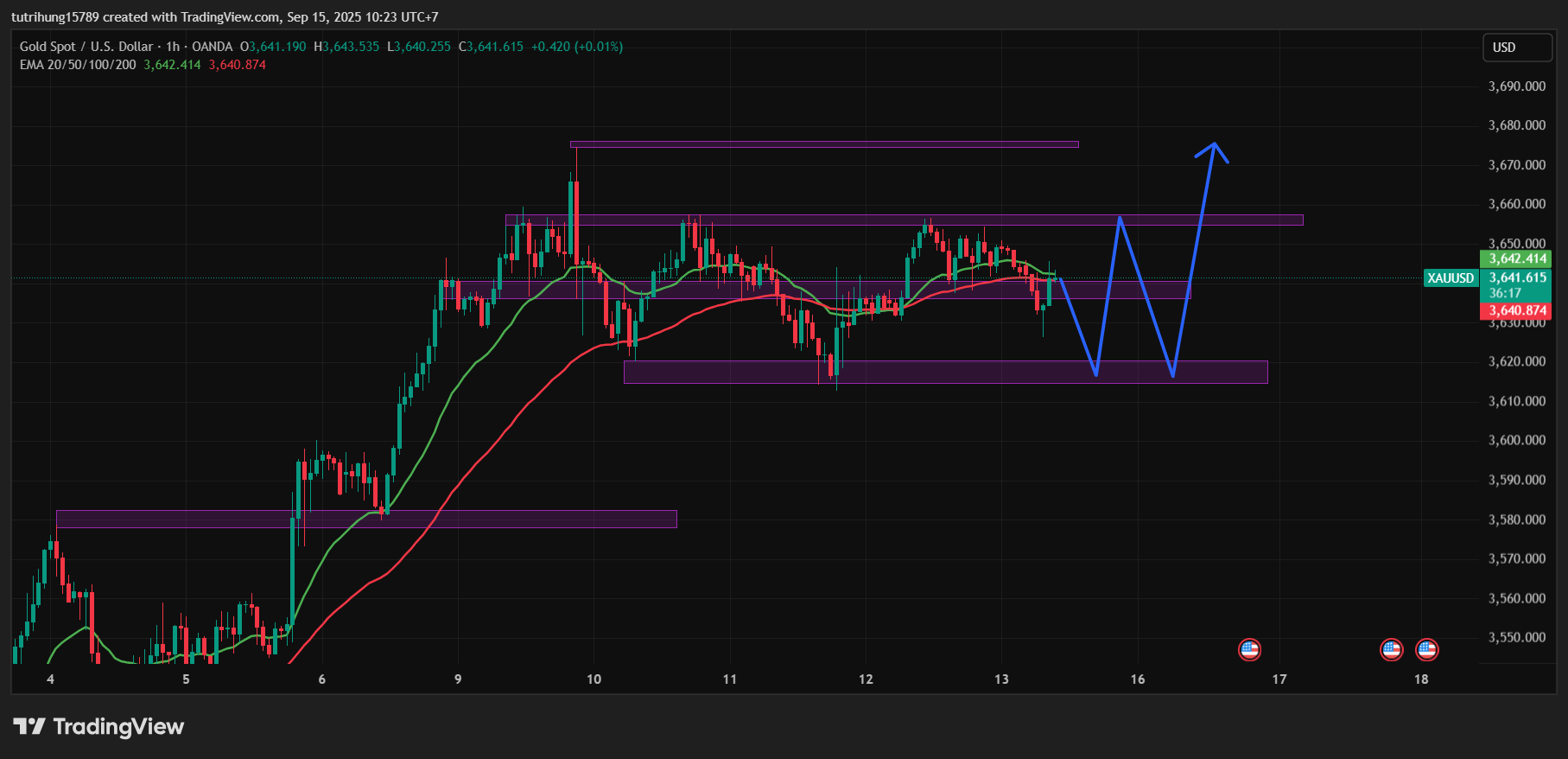Click date label 16 on the time axis
Screen dimensions: 1568x759
(x=1138, y=679)
